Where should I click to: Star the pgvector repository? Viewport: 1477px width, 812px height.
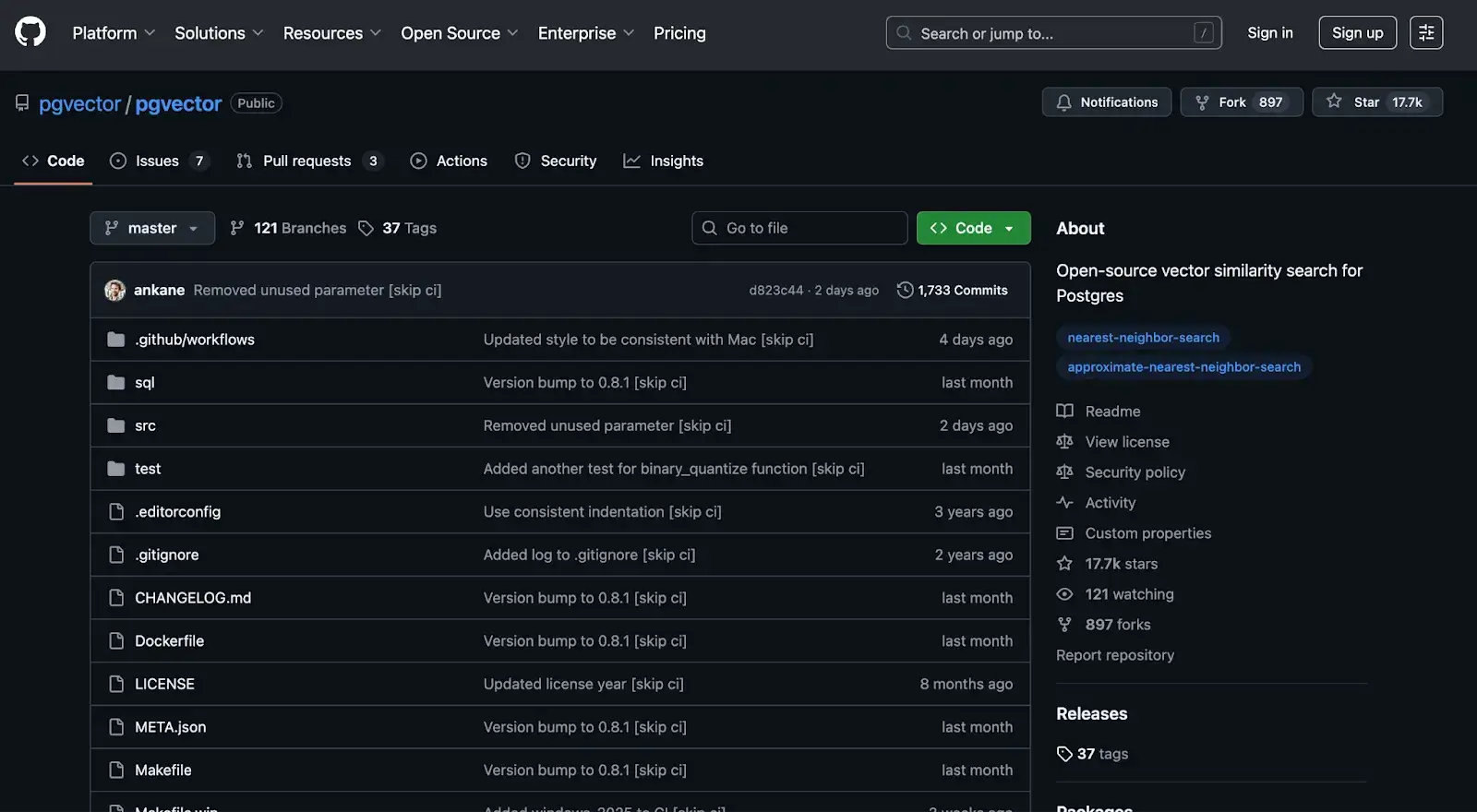tap(1376, 102)
